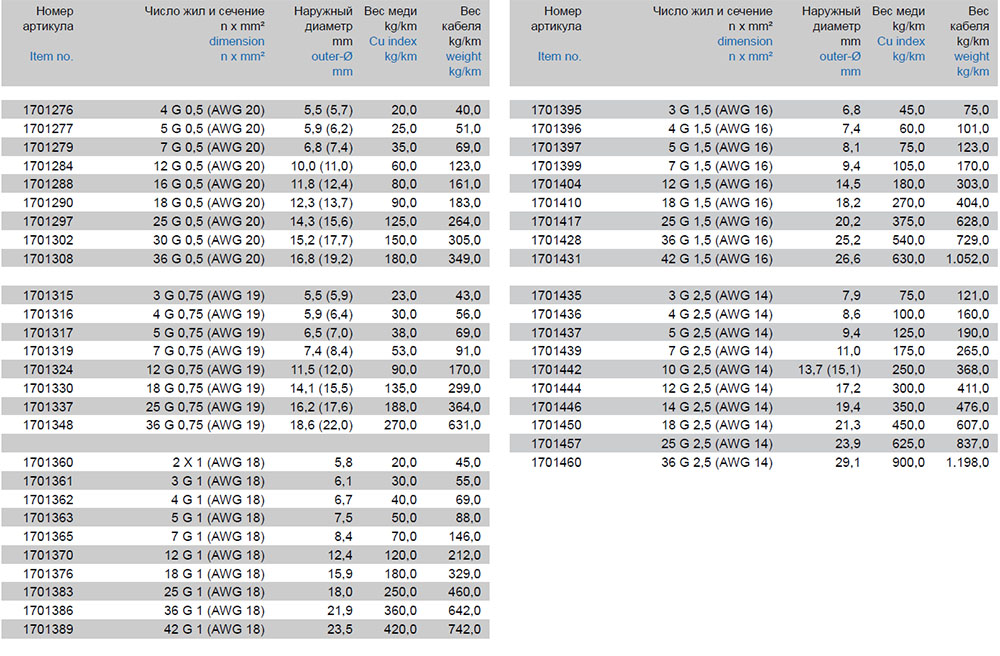
Task: Select item number 1701319
Action: pyautogui.click(x=48, y=351)
